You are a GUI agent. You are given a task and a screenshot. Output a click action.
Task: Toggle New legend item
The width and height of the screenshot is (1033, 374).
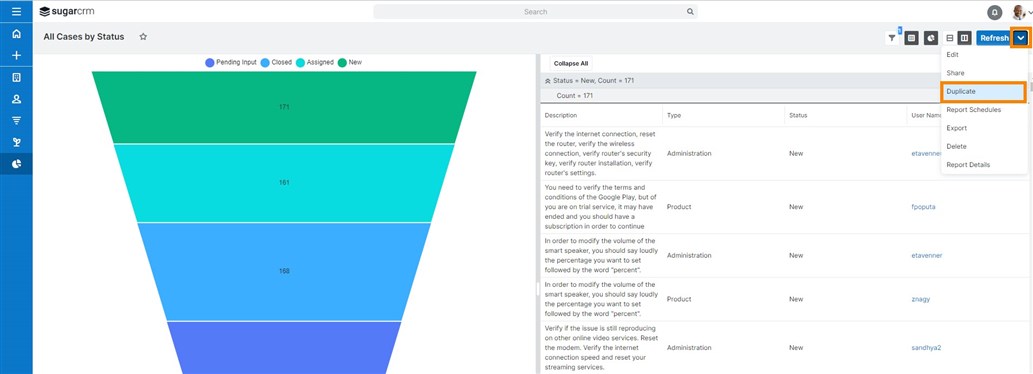coord(350,63)
